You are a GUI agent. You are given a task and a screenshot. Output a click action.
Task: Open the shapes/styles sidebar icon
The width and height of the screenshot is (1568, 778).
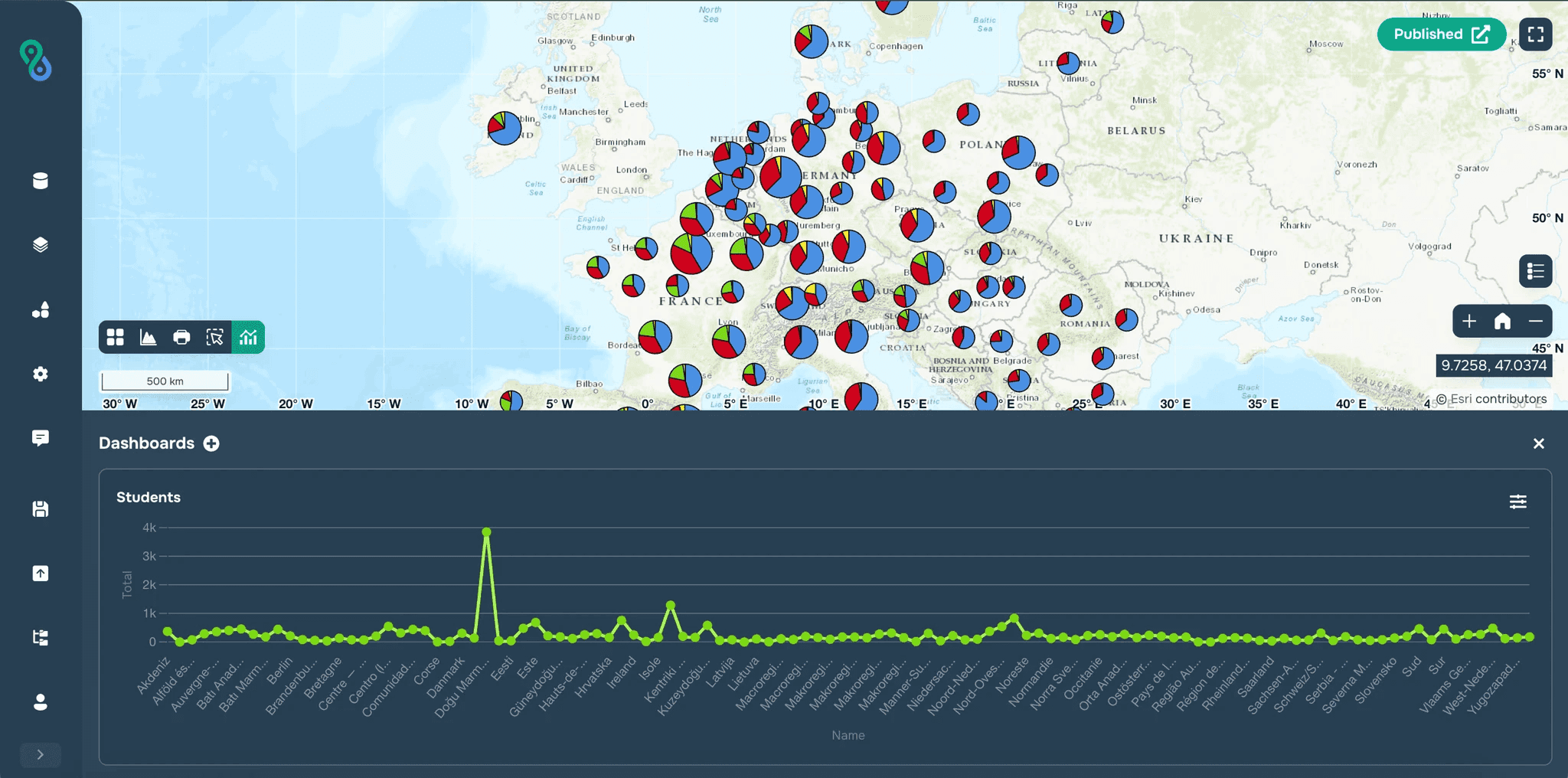tap(41, 309)
